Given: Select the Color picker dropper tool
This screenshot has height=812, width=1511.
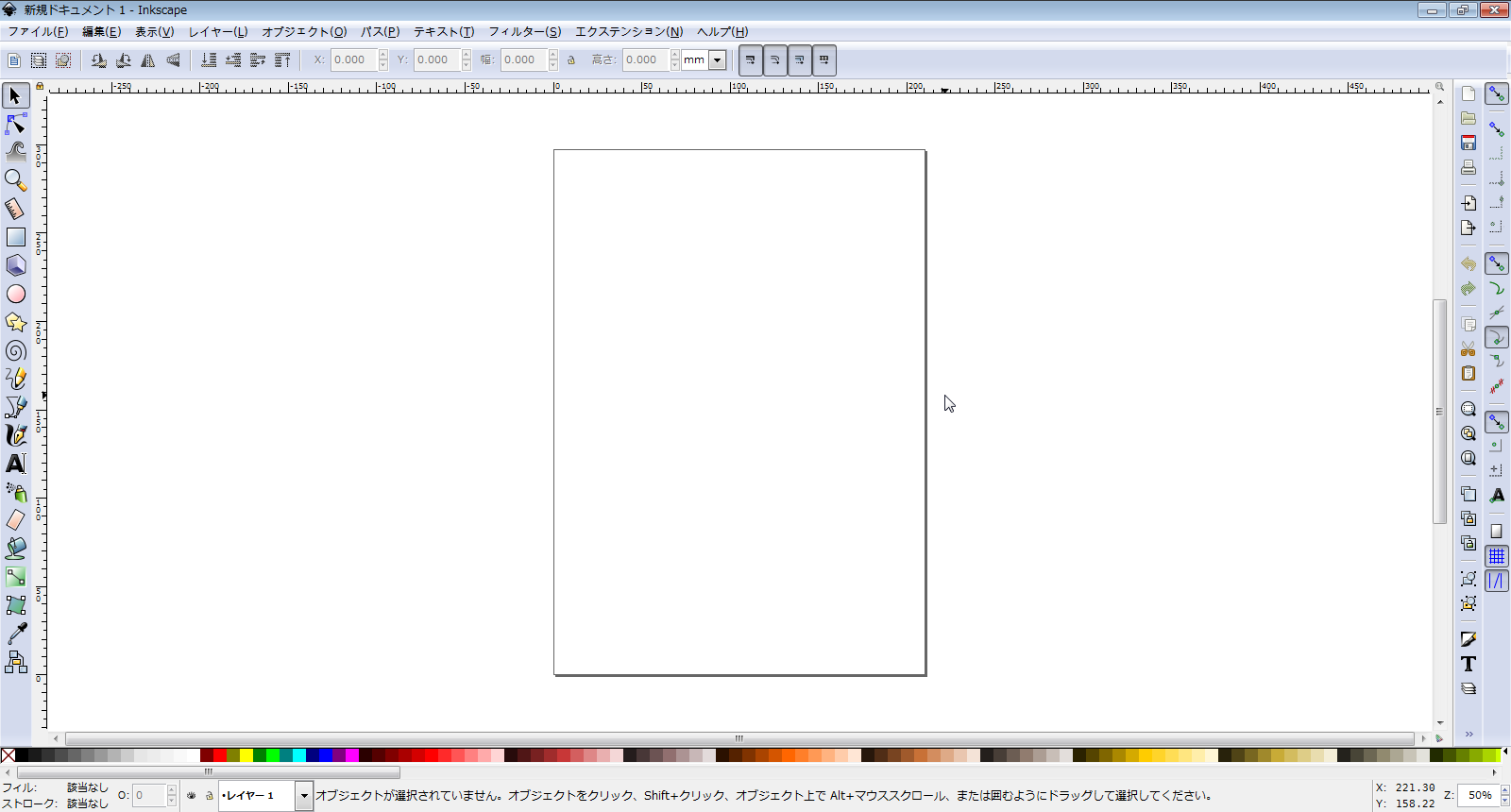Looking at the screenshot, I should click(x=16, y=634).
